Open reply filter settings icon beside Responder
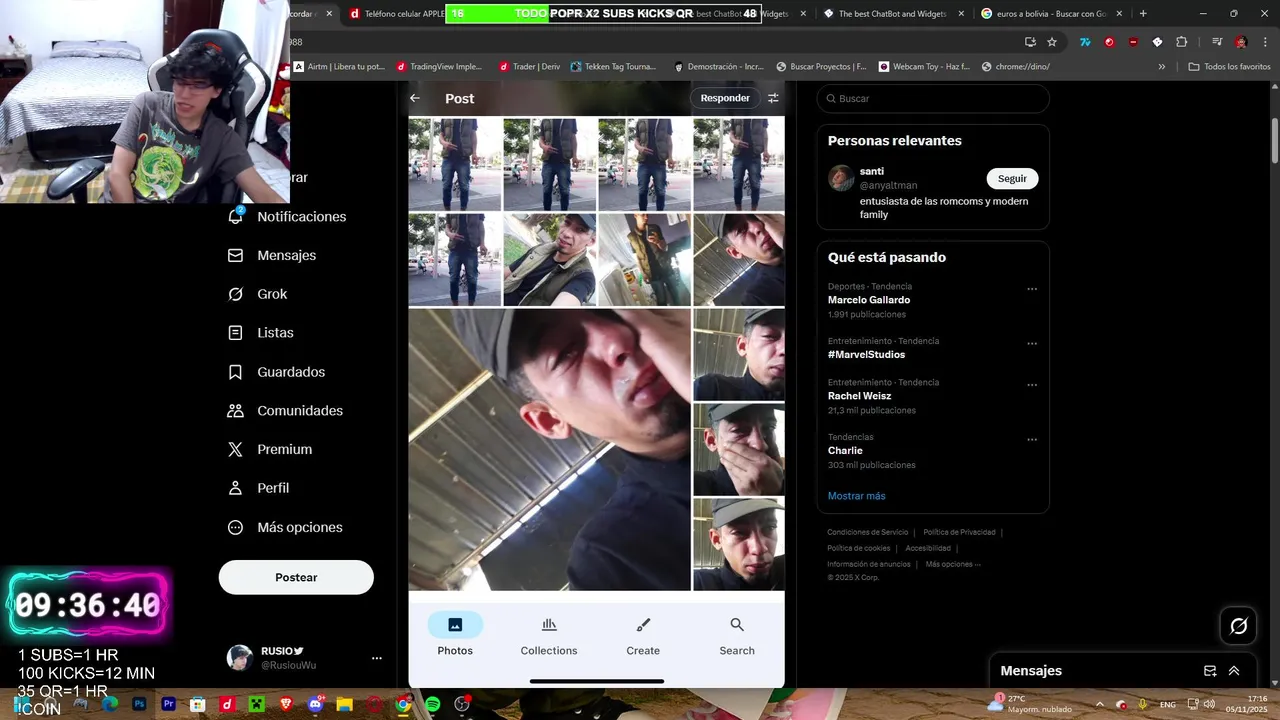This screenshot has width=1280, height=720. 773,98
